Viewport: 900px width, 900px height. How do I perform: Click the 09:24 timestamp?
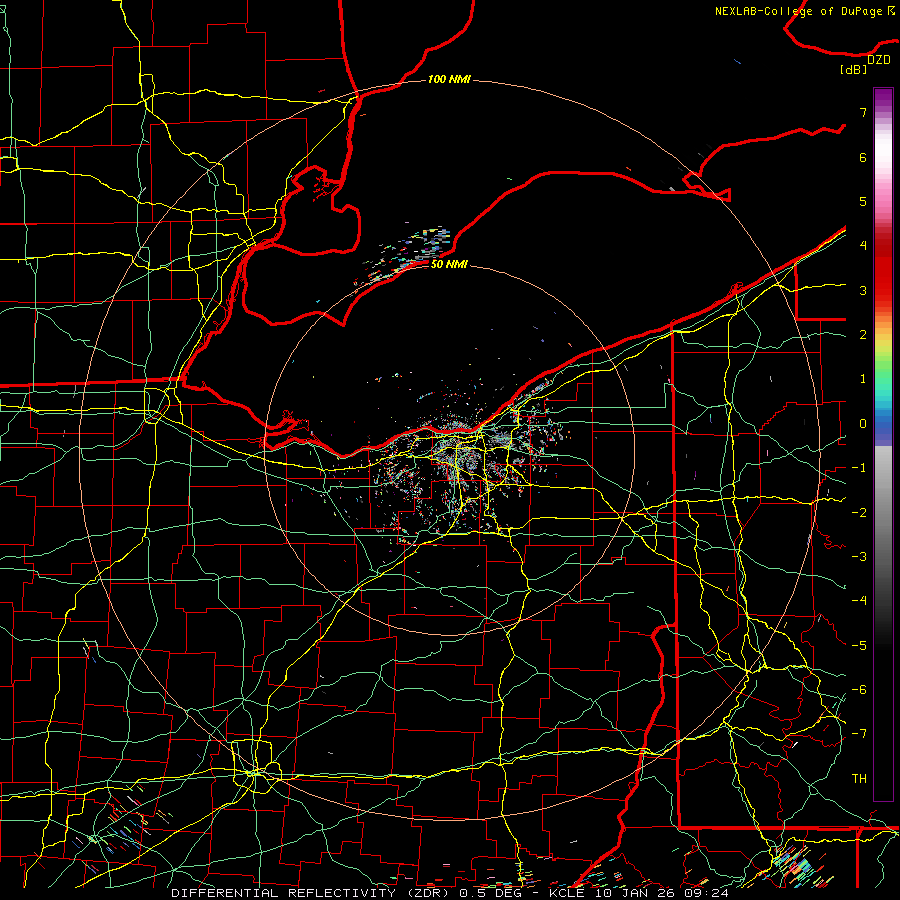707,893
